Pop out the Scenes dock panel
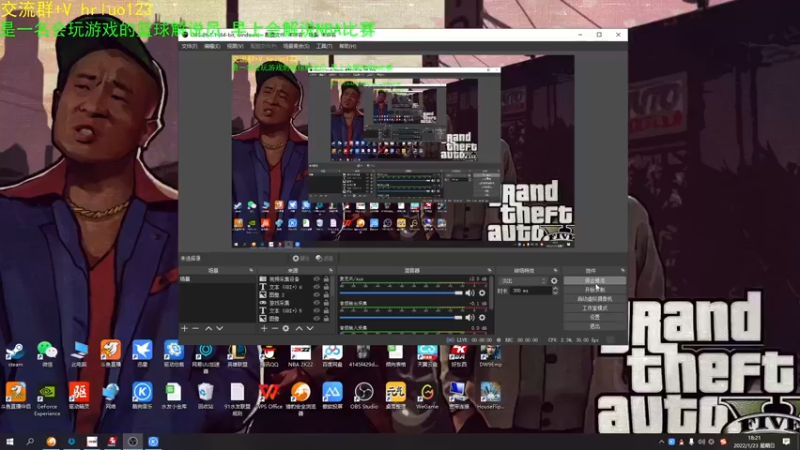Image resolution: width=800 pixels, height=450 pixels. click(x=251, y=270)
